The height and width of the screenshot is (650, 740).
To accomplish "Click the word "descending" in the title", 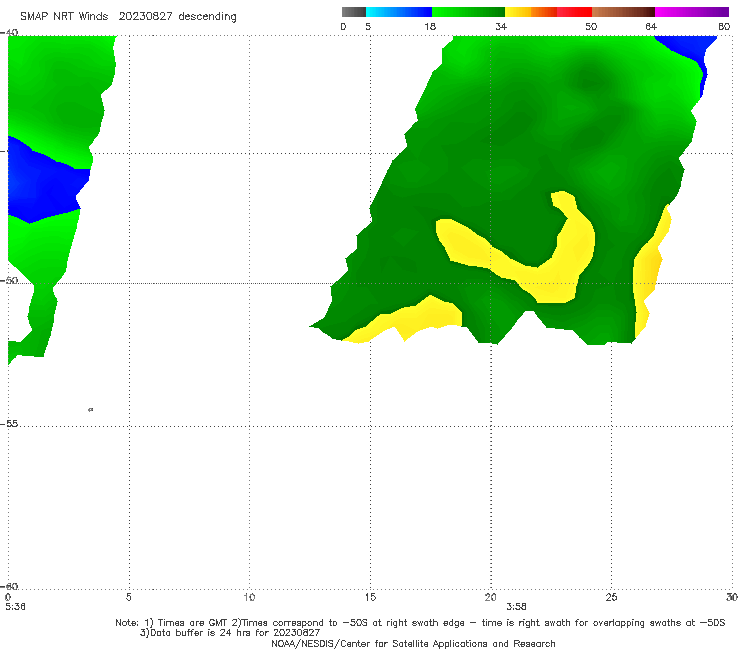I will (x=208, y=17).
